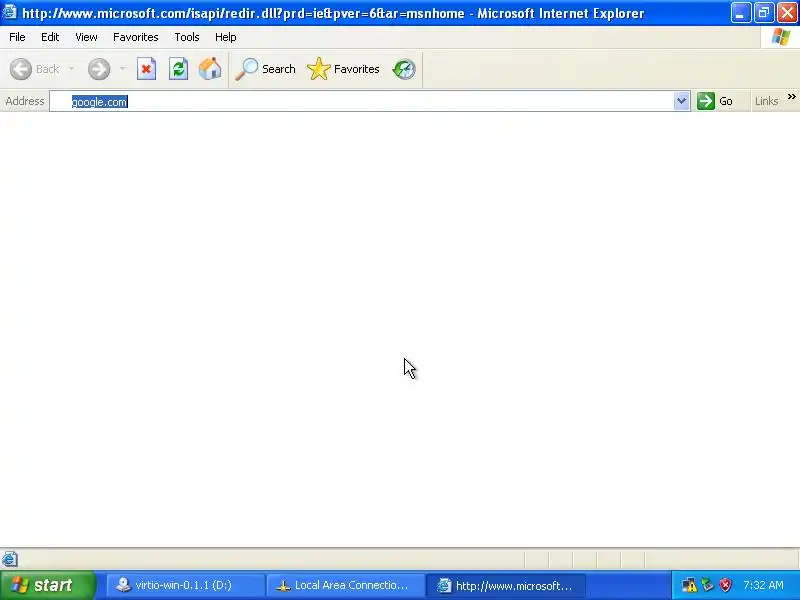Click the IE icon in title bar
Viewport: 800px width, 600px height.
[10, 12]
